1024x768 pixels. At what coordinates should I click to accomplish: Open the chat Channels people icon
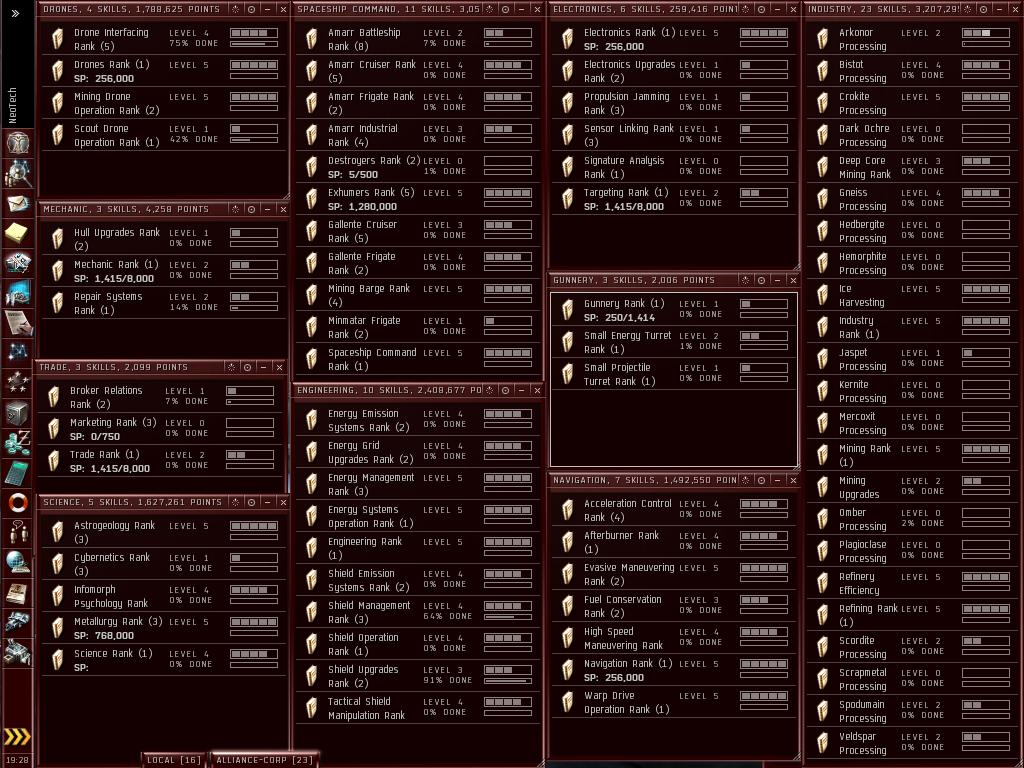click(x=18, y=532)
